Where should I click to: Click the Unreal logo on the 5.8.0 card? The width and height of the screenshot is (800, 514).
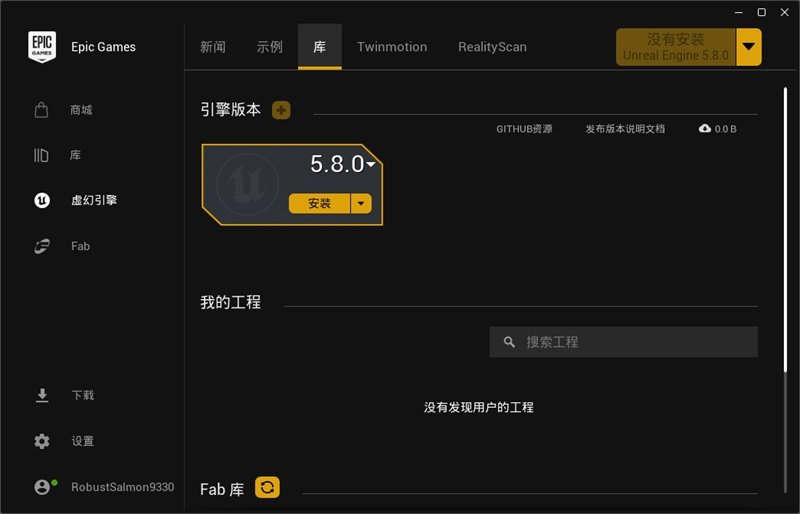coord(247,184)
